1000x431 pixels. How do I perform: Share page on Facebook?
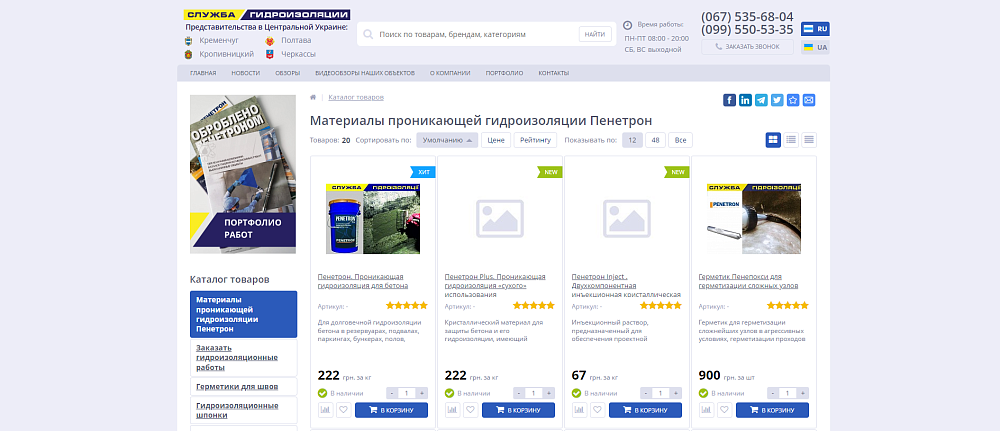coord(729,100)
